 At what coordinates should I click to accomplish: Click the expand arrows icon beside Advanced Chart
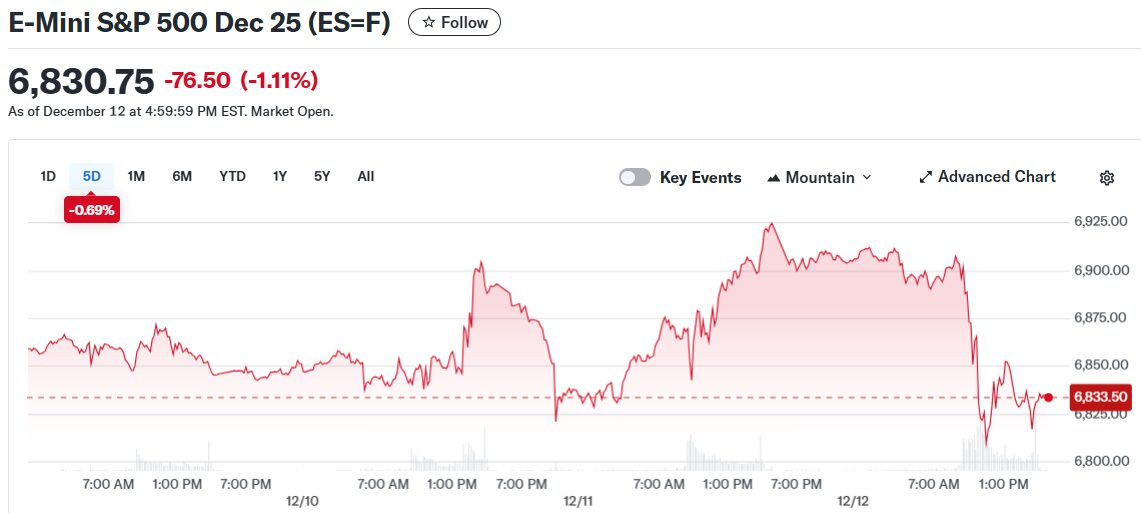pyautogui.click(x=926, y=178)
